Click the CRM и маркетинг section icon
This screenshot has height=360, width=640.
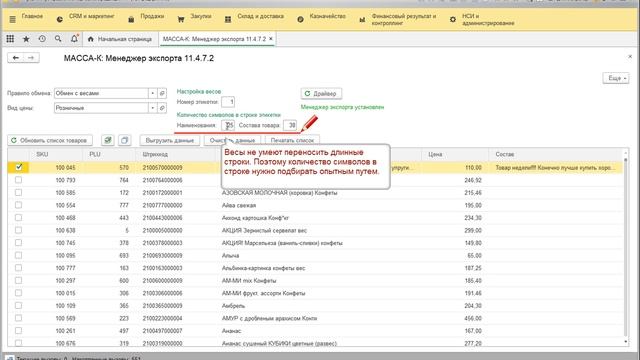coord(60,19)
